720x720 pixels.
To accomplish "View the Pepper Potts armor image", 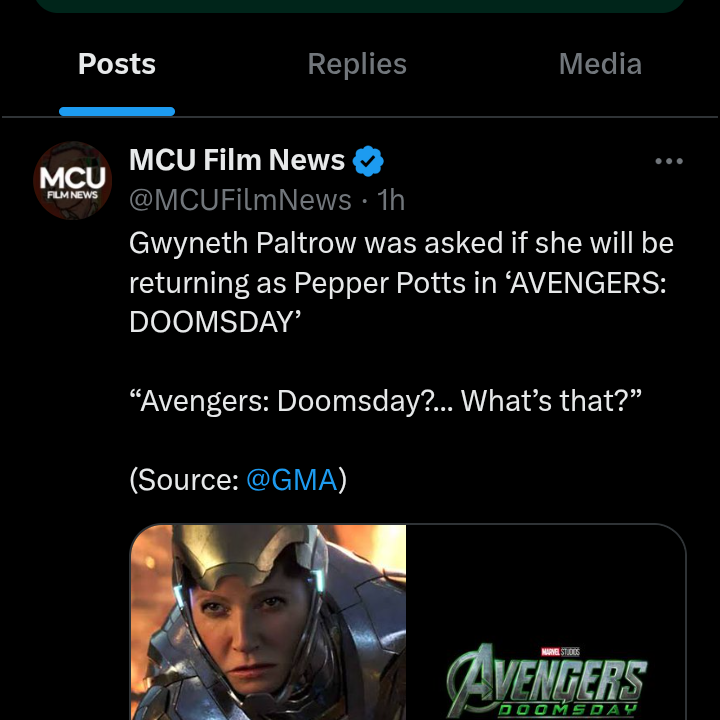I will point(268,622).
